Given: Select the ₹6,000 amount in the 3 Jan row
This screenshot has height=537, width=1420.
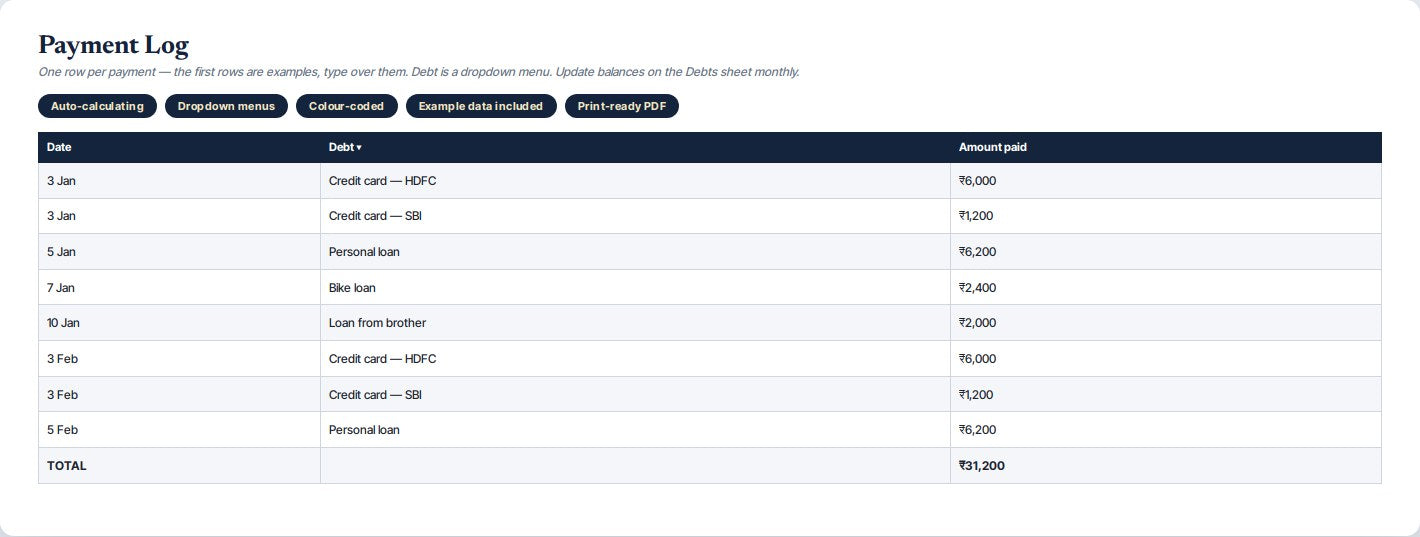Looking at the screenshot, I should point(1166,181).
